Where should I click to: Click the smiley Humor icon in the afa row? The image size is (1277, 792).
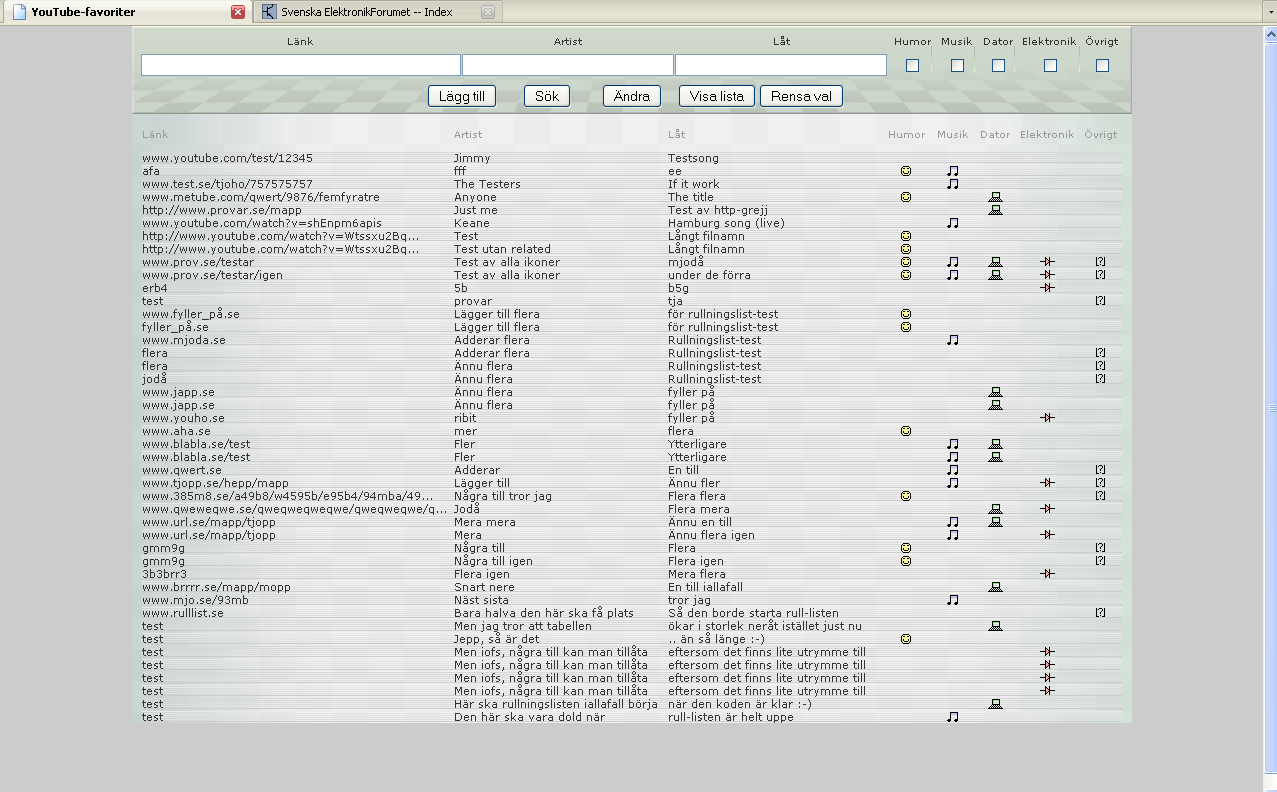906,171
